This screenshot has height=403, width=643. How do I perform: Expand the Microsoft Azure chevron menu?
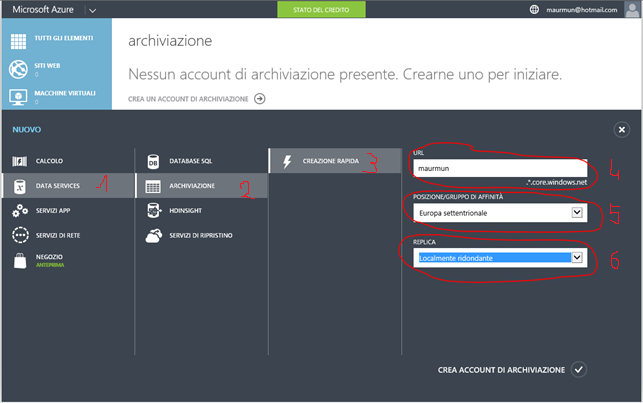pos(92,10)
